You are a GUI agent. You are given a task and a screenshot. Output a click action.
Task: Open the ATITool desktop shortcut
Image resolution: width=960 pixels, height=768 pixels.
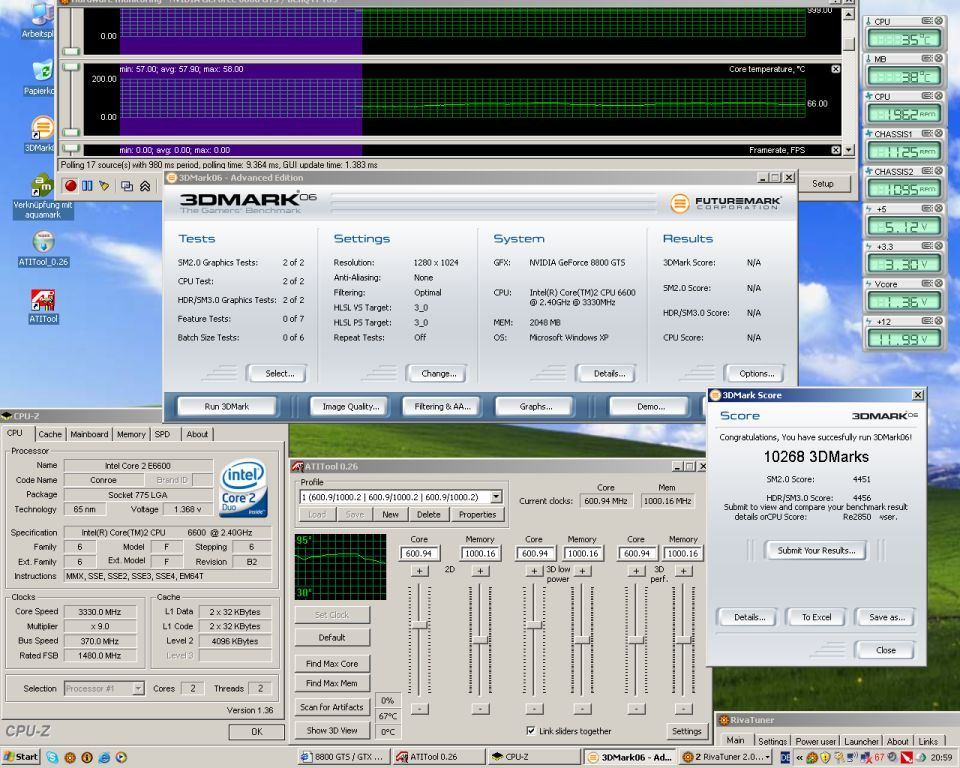43,306
